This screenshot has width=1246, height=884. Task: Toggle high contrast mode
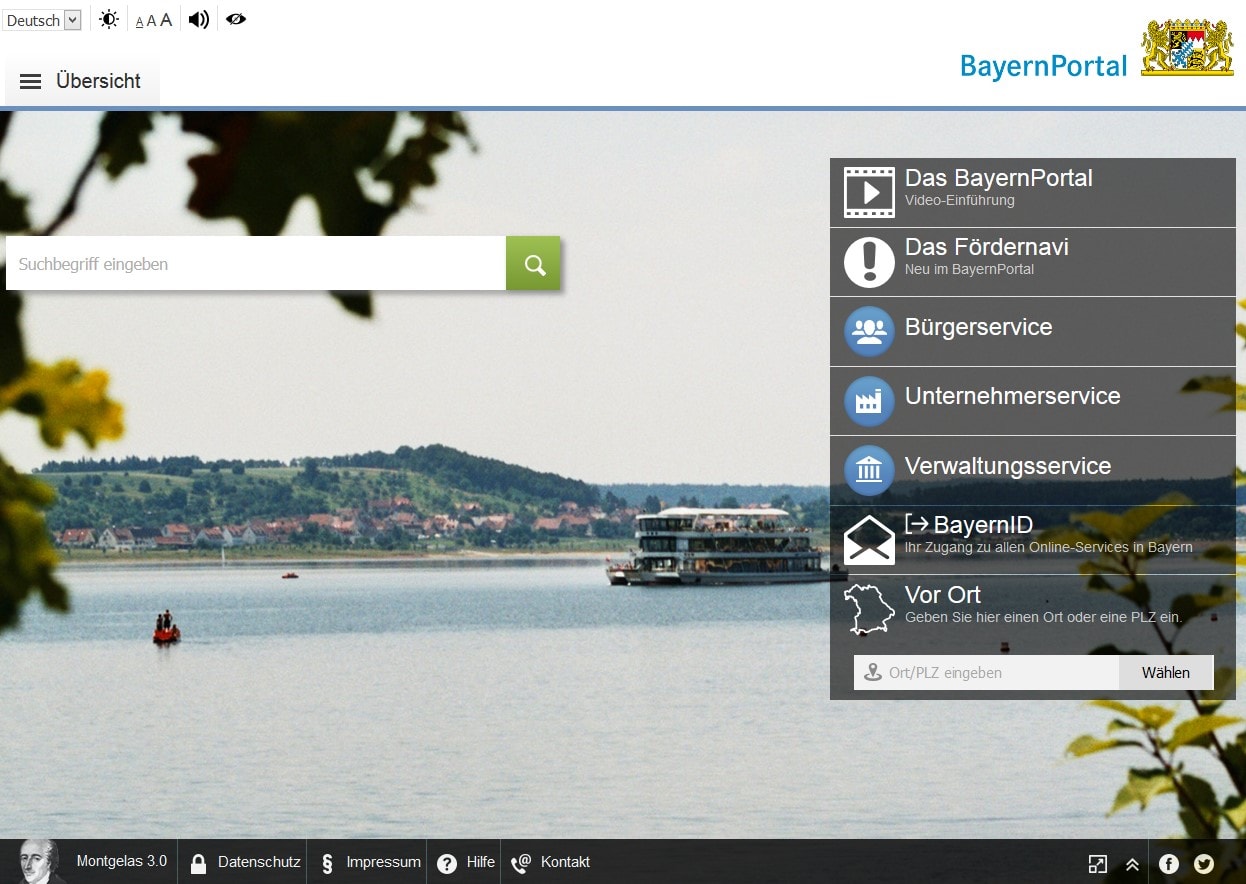(108, 18)
